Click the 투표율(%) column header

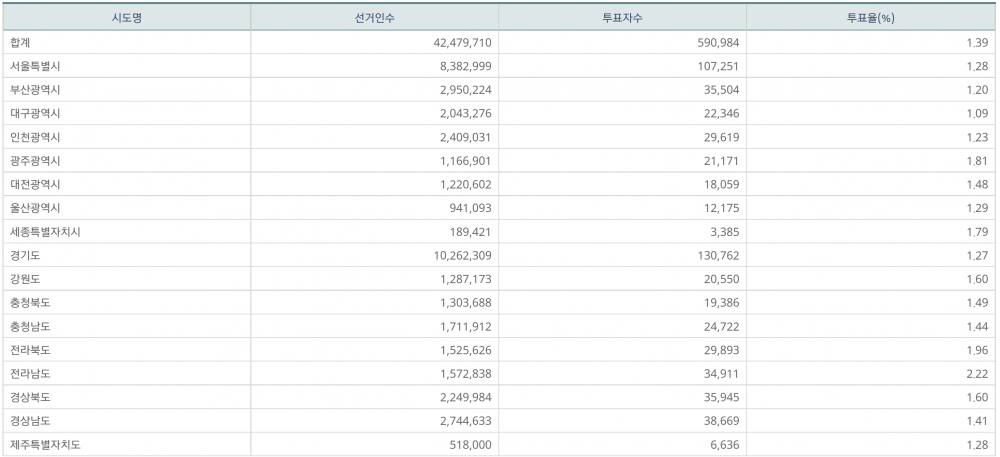(x=870, y=17)
